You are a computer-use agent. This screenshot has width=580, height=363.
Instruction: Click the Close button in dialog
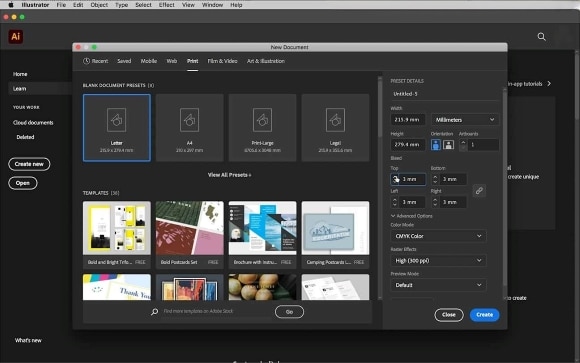tap(449, 315)
